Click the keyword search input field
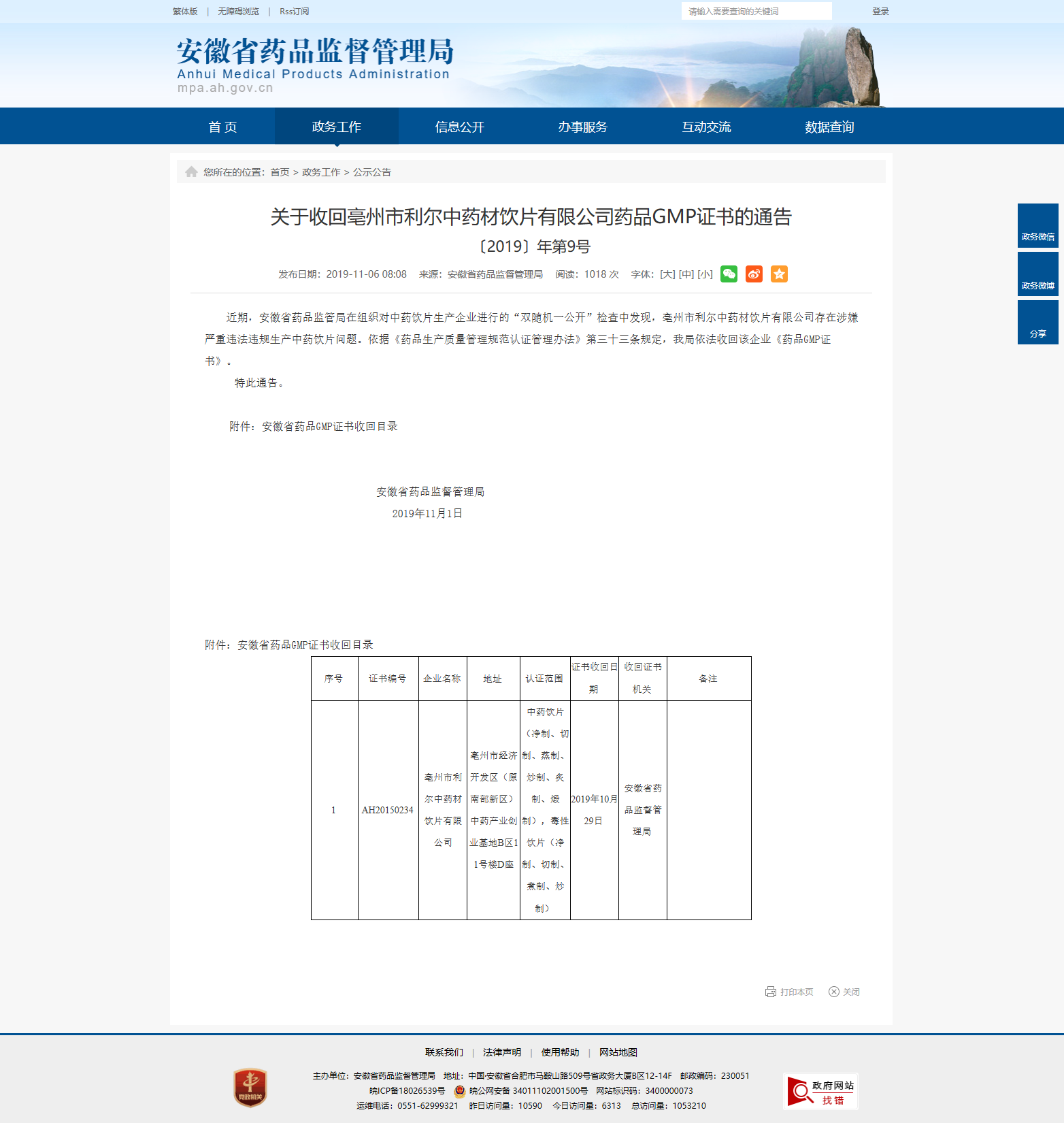This screenshot has width=1064, height=1123. [x=756, y=12]
